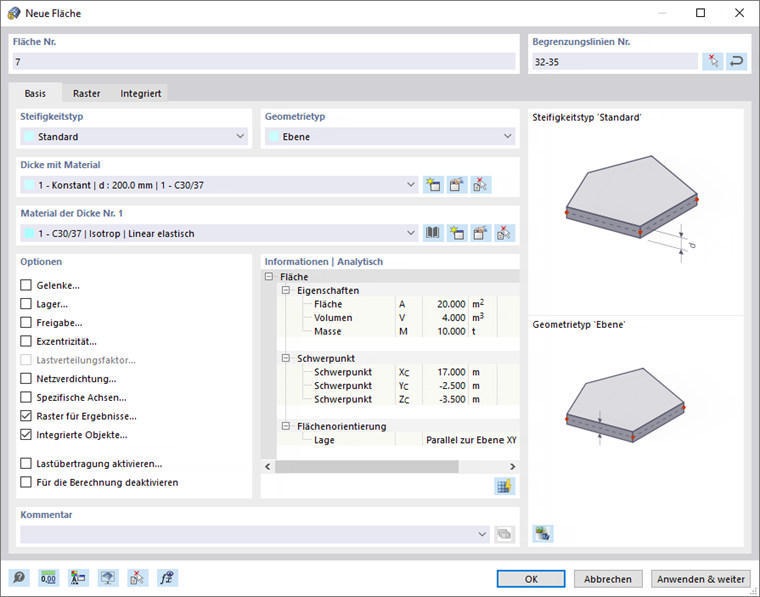Open the Kommentar dropdown arrow

[482, 534]
